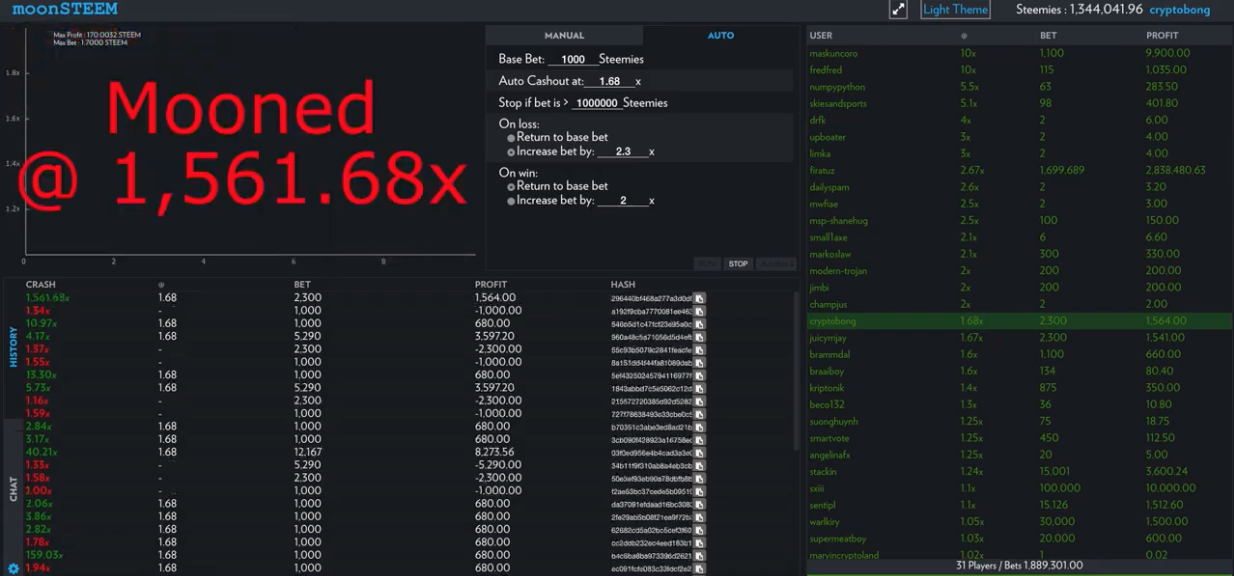Copy hash of the 1.37x crash row

click(700, 349)
